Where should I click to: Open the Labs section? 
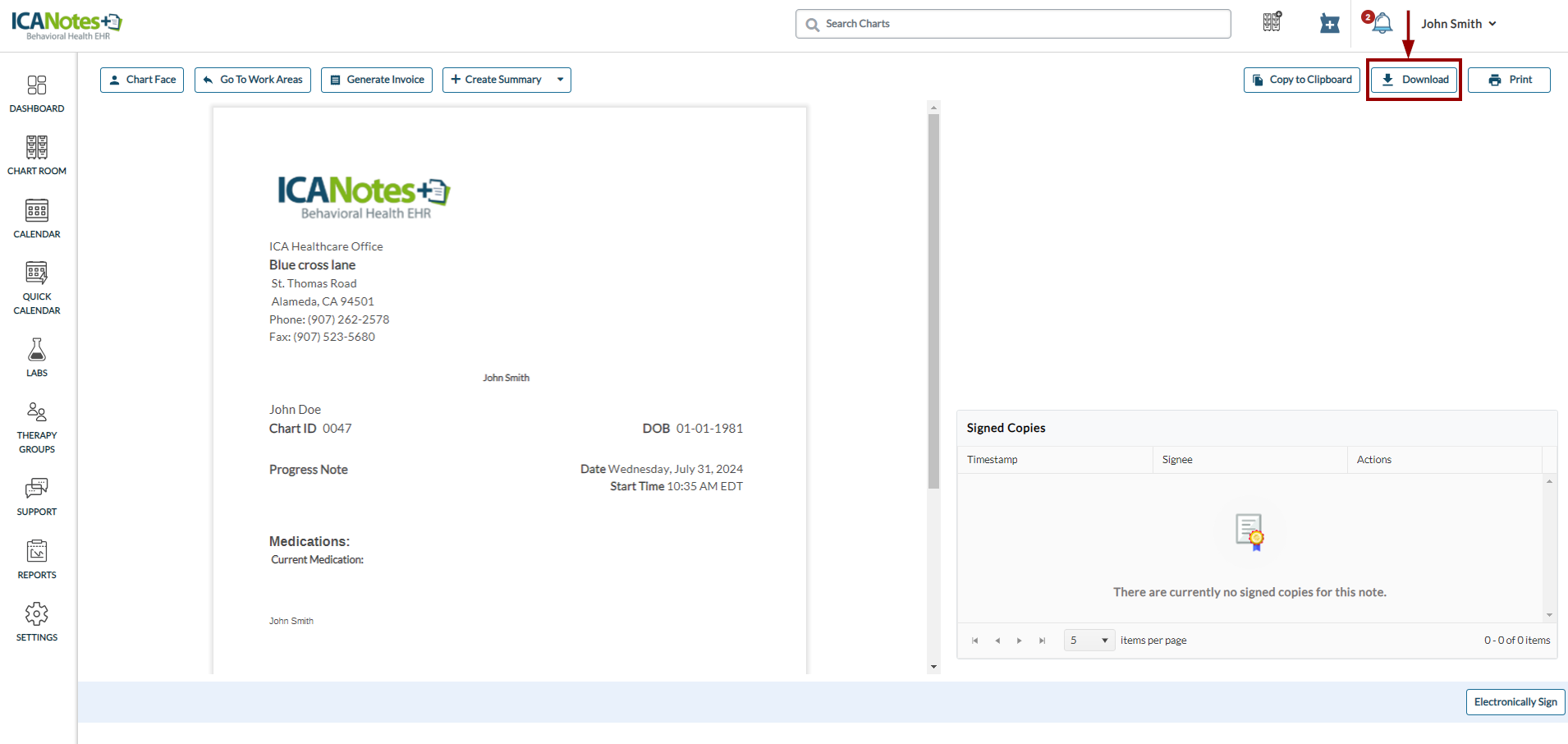[37, 358]
